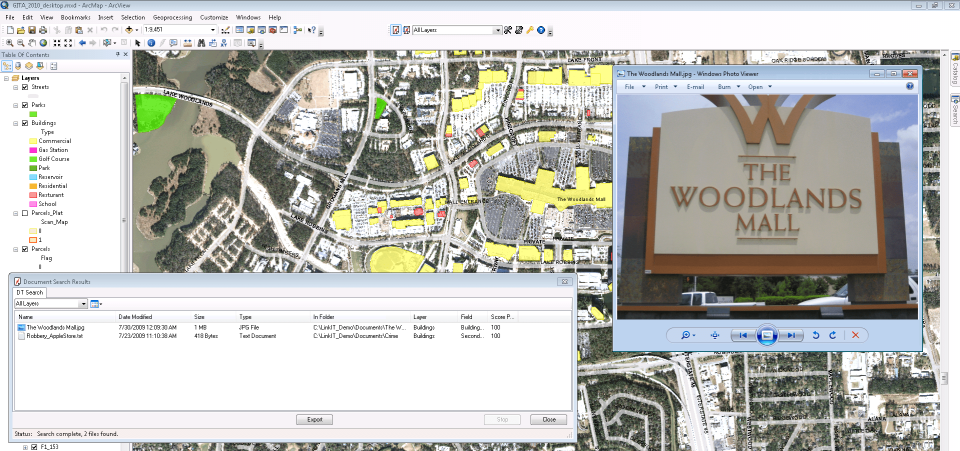The image size is (960, 451).
Task: Open the Customize menu
Action: coord(214,18)
